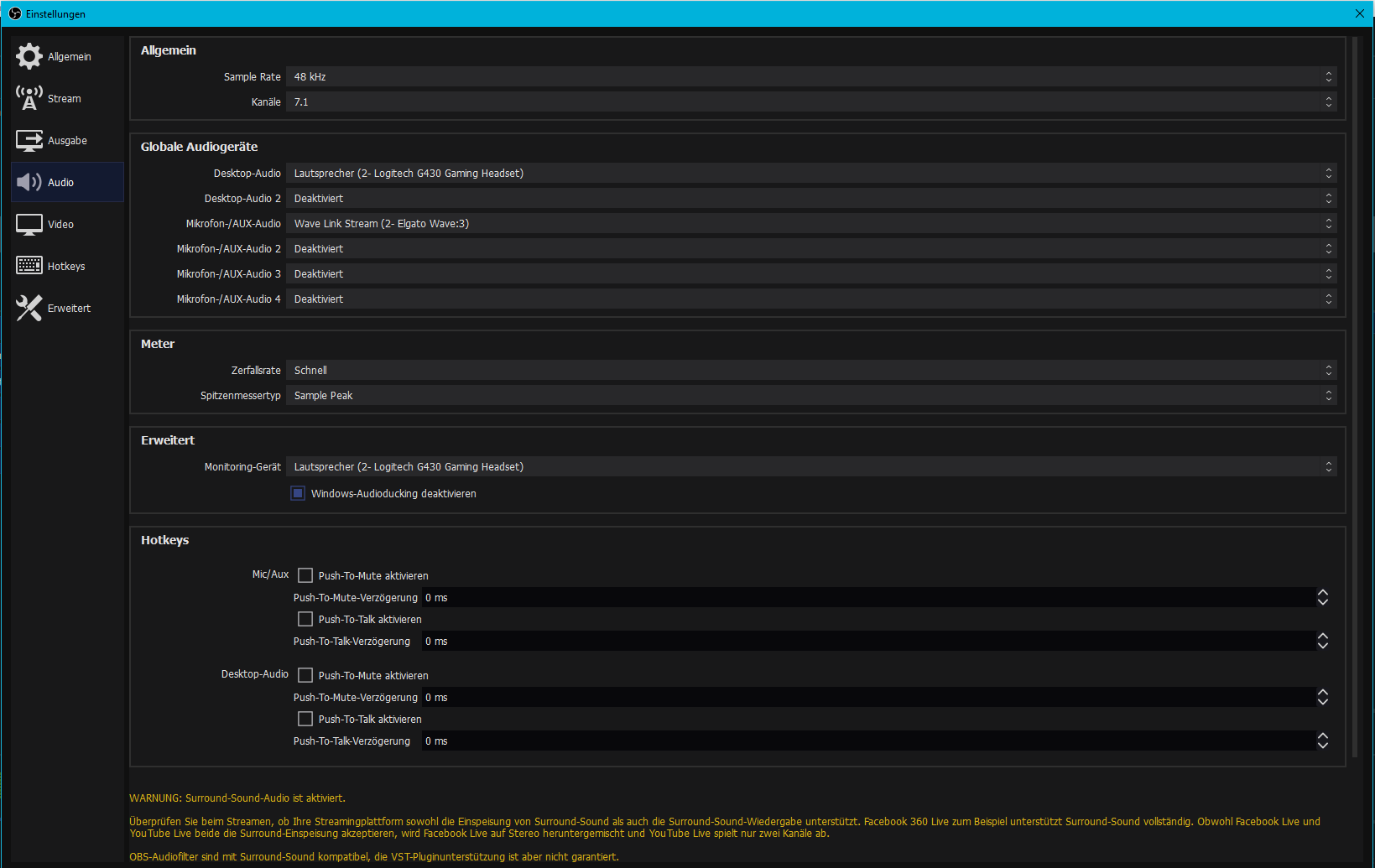Open the Erweitert settings page
Screen dimensions: 1375x868
tap(67, 308)
